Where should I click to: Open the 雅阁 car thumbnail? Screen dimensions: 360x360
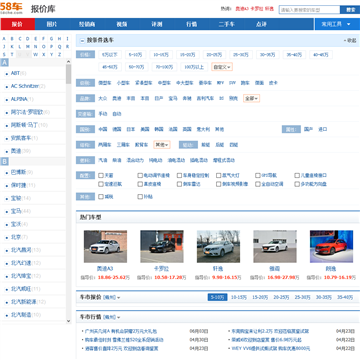point(275,246)
